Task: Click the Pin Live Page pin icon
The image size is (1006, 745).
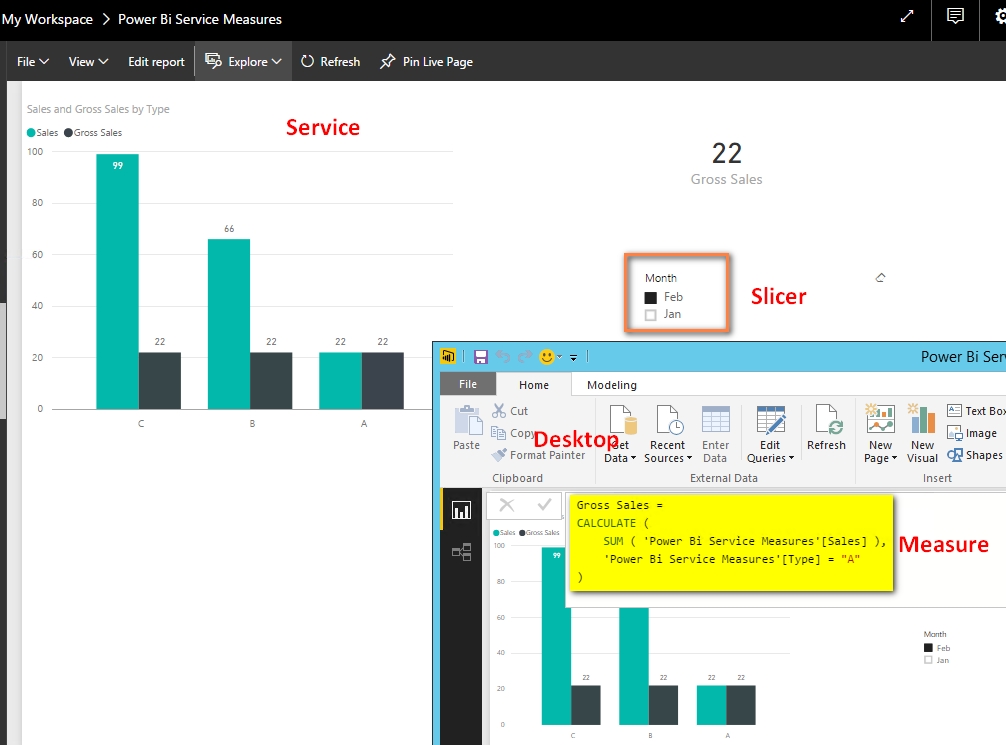Action: (388, 62)
